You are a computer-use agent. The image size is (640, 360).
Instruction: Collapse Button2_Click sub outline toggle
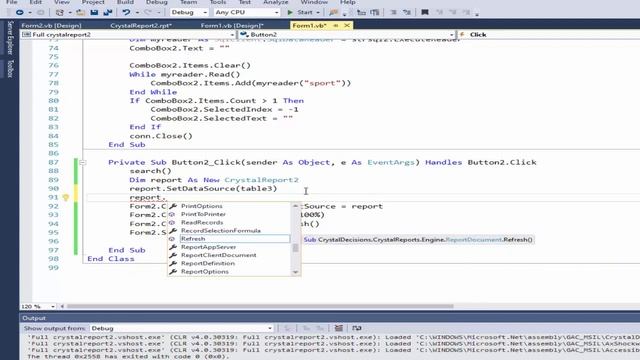coord(83,162)
